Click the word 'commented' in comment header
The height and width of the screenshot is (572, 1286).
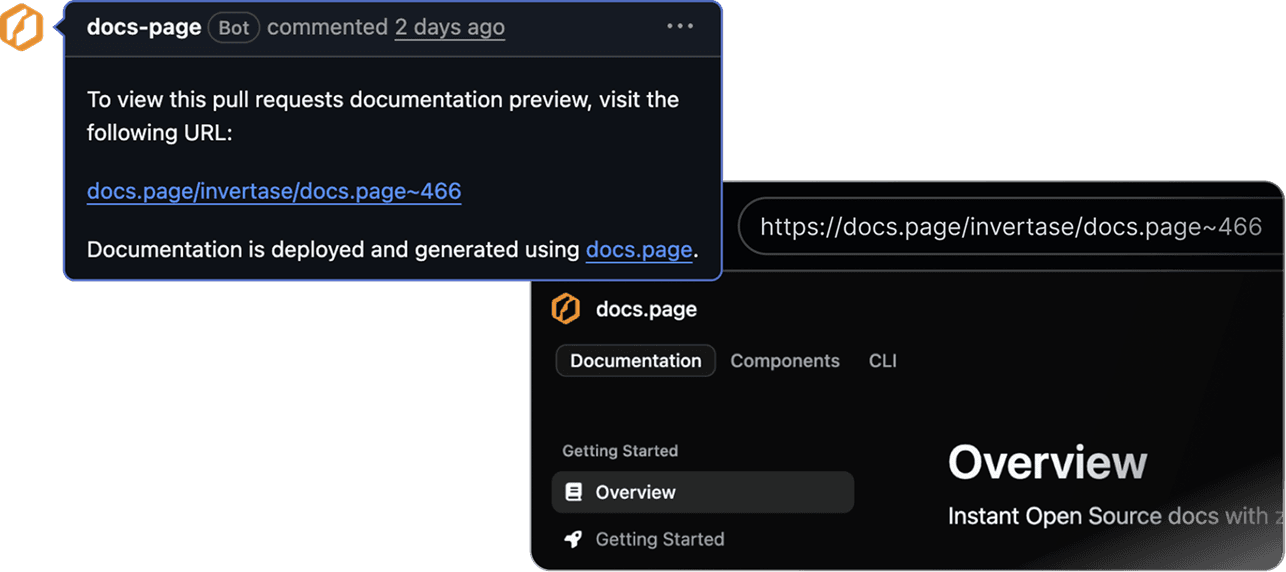pos(327,27)
